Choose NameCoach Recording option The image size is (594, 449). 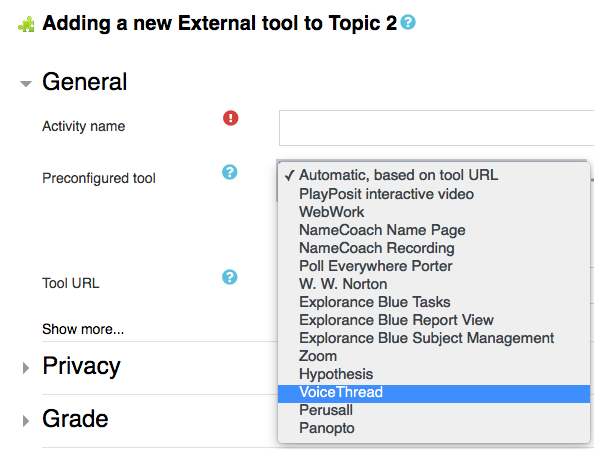click(434, 248)
